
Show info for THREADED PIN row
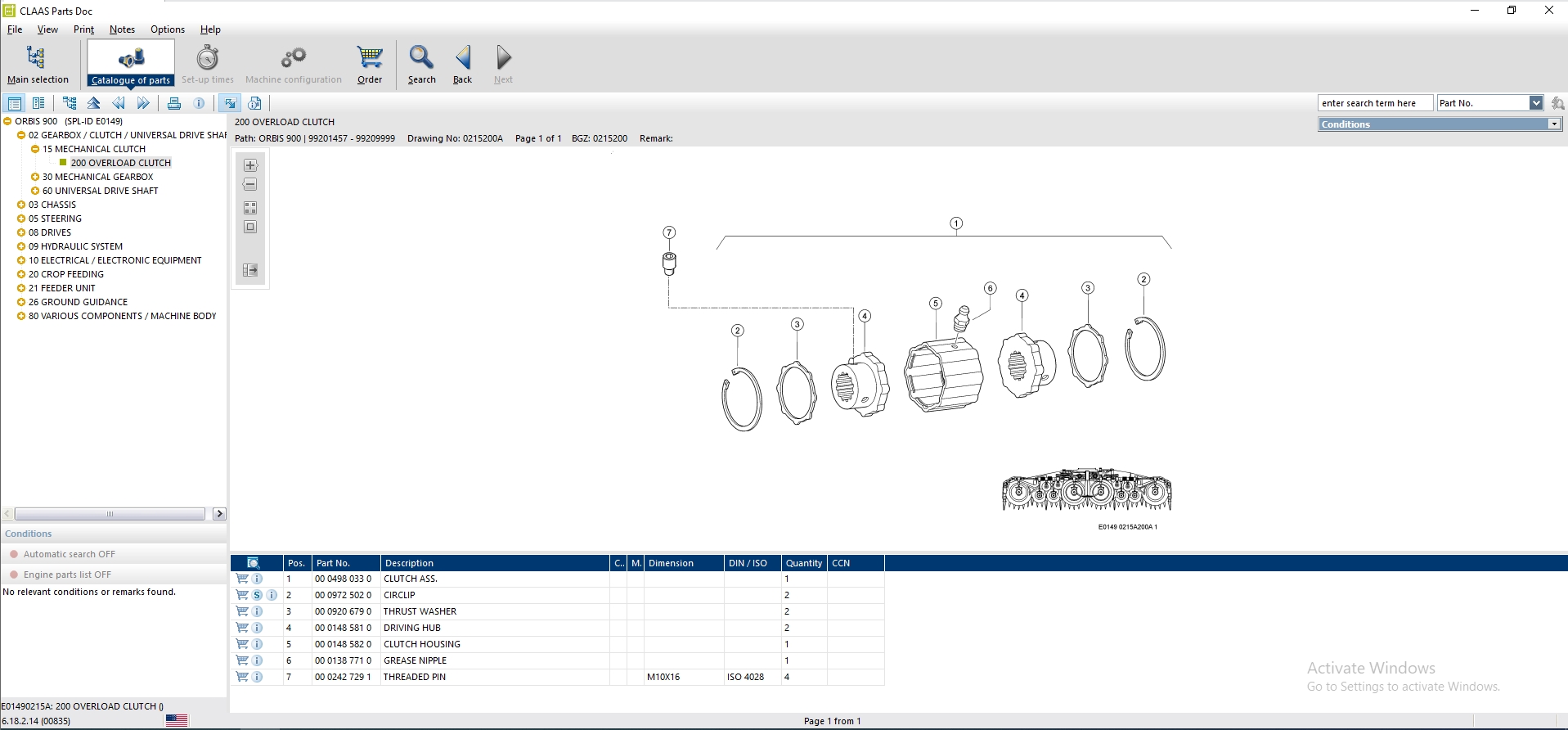[257, 677]
